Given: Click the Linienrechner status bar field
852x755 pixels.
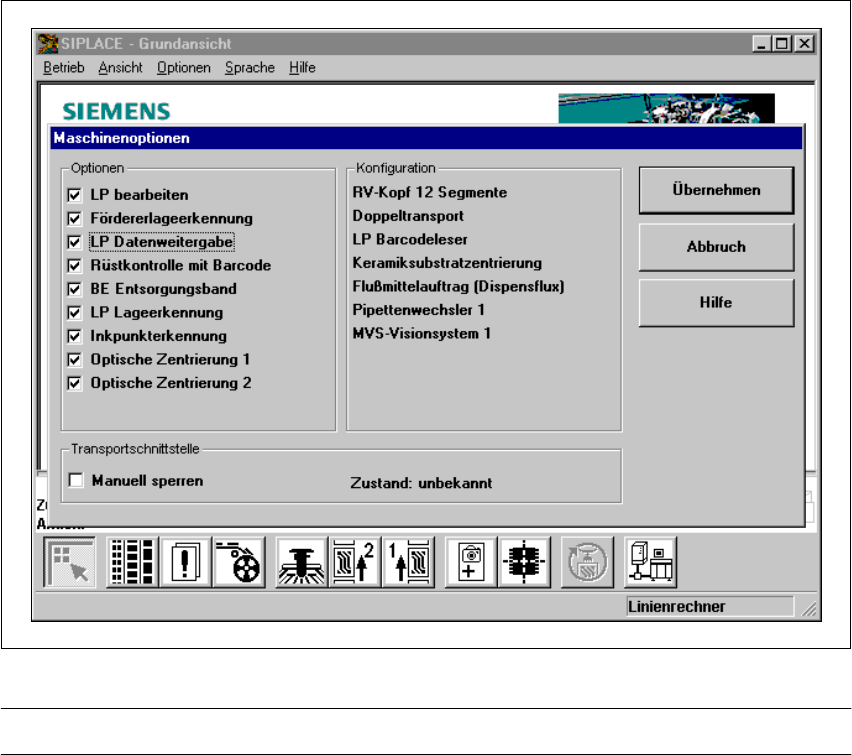Looking at the screenshot, I should click(710, 607).
